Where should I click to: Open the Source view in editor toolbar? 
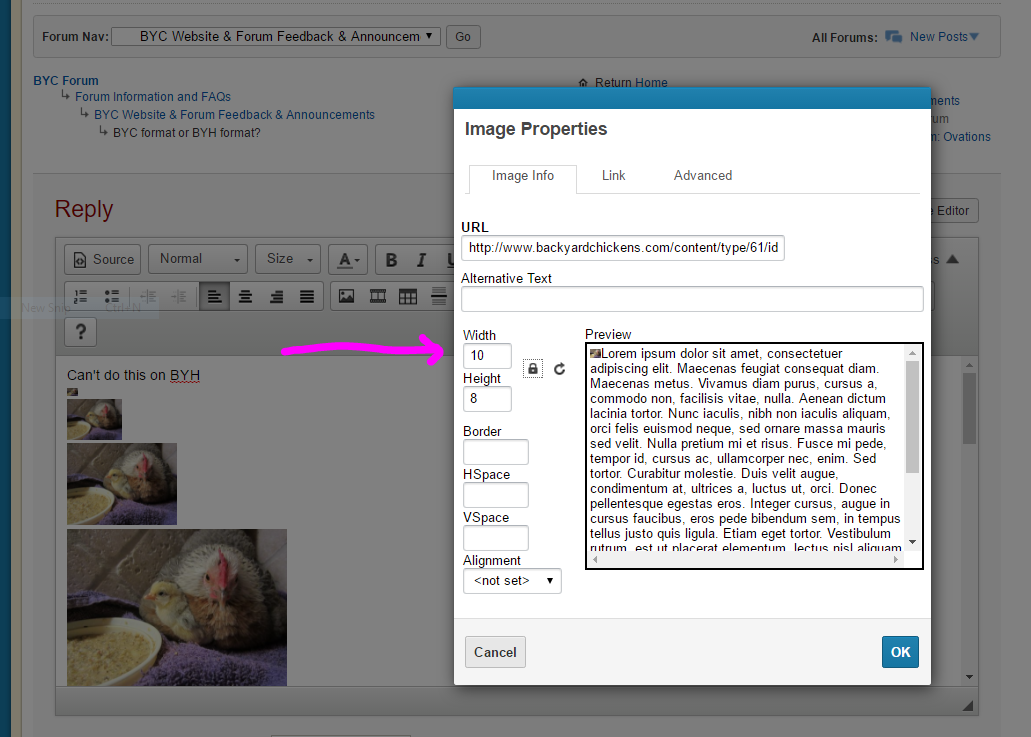[x=103, y=259]
